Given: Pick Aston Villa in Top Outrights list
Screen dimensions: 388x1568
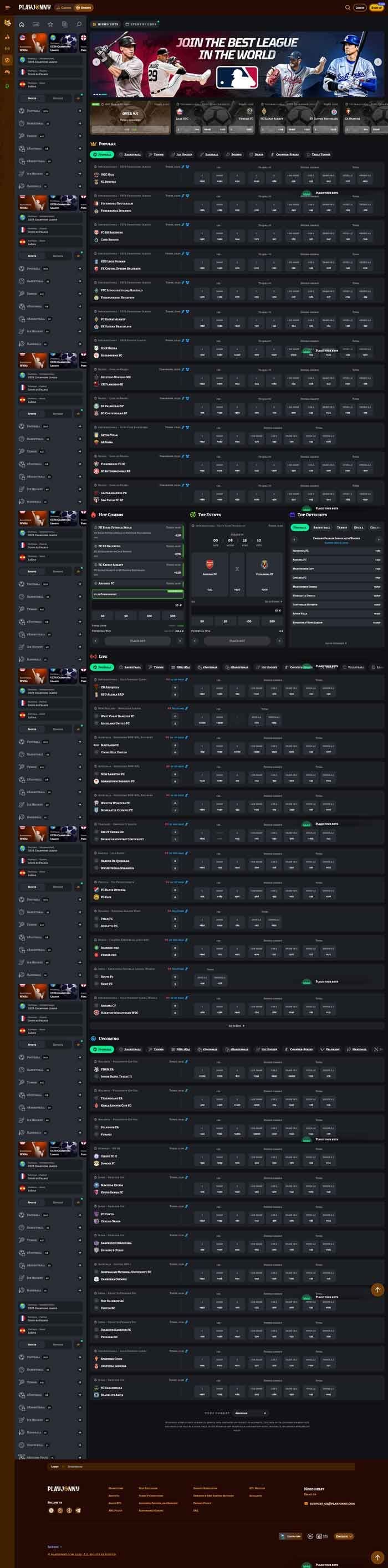Looking at the screenshot, I should click(x=336, y=614).
